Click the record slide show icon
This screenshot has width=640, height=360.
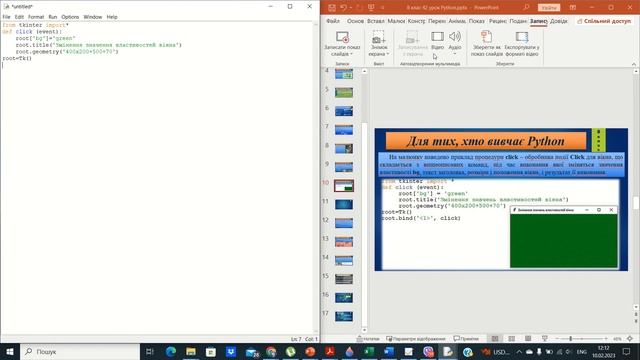[342, 37]
